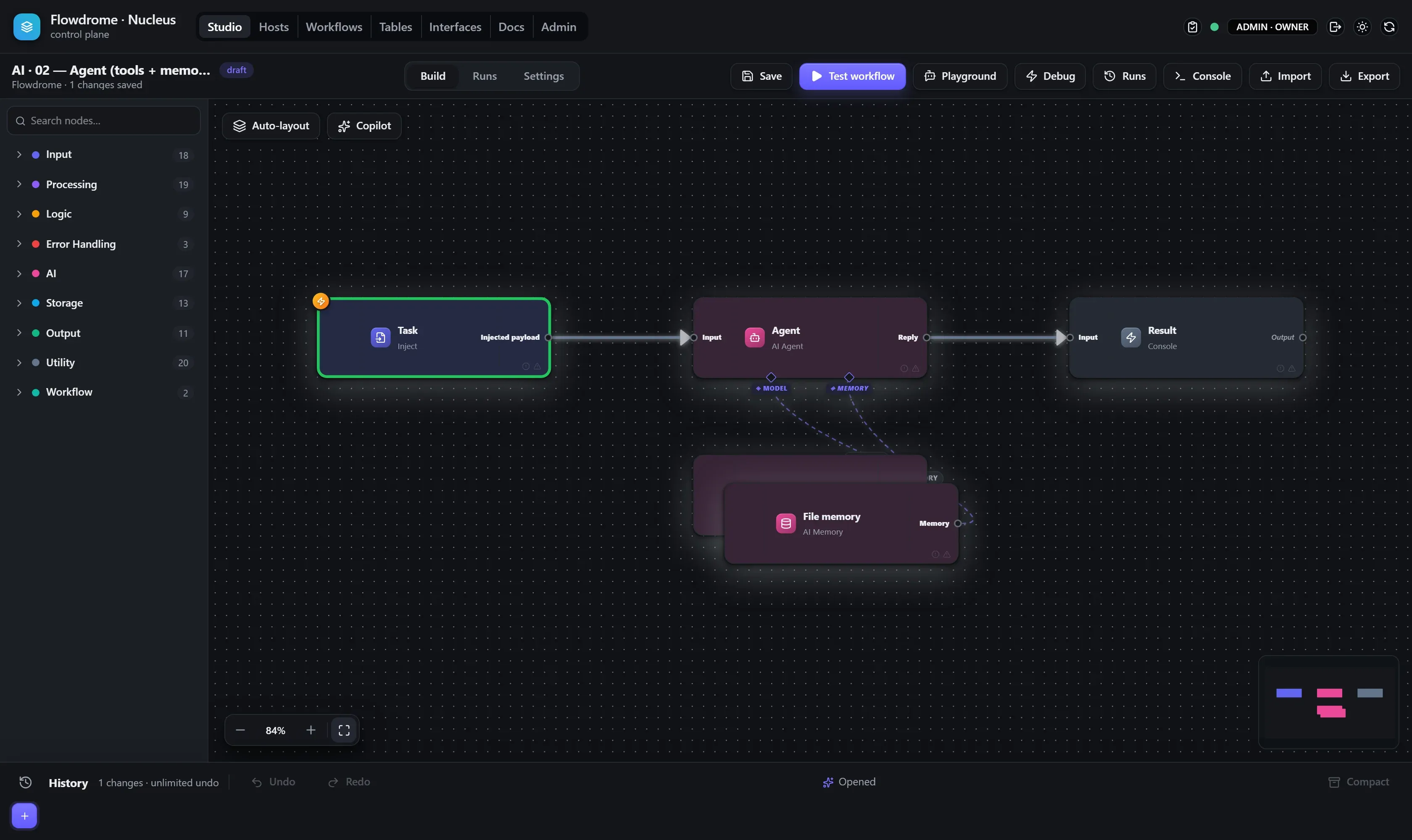Click the History clock icon
The image size is (1412, 840).
[x=26, y=782]
